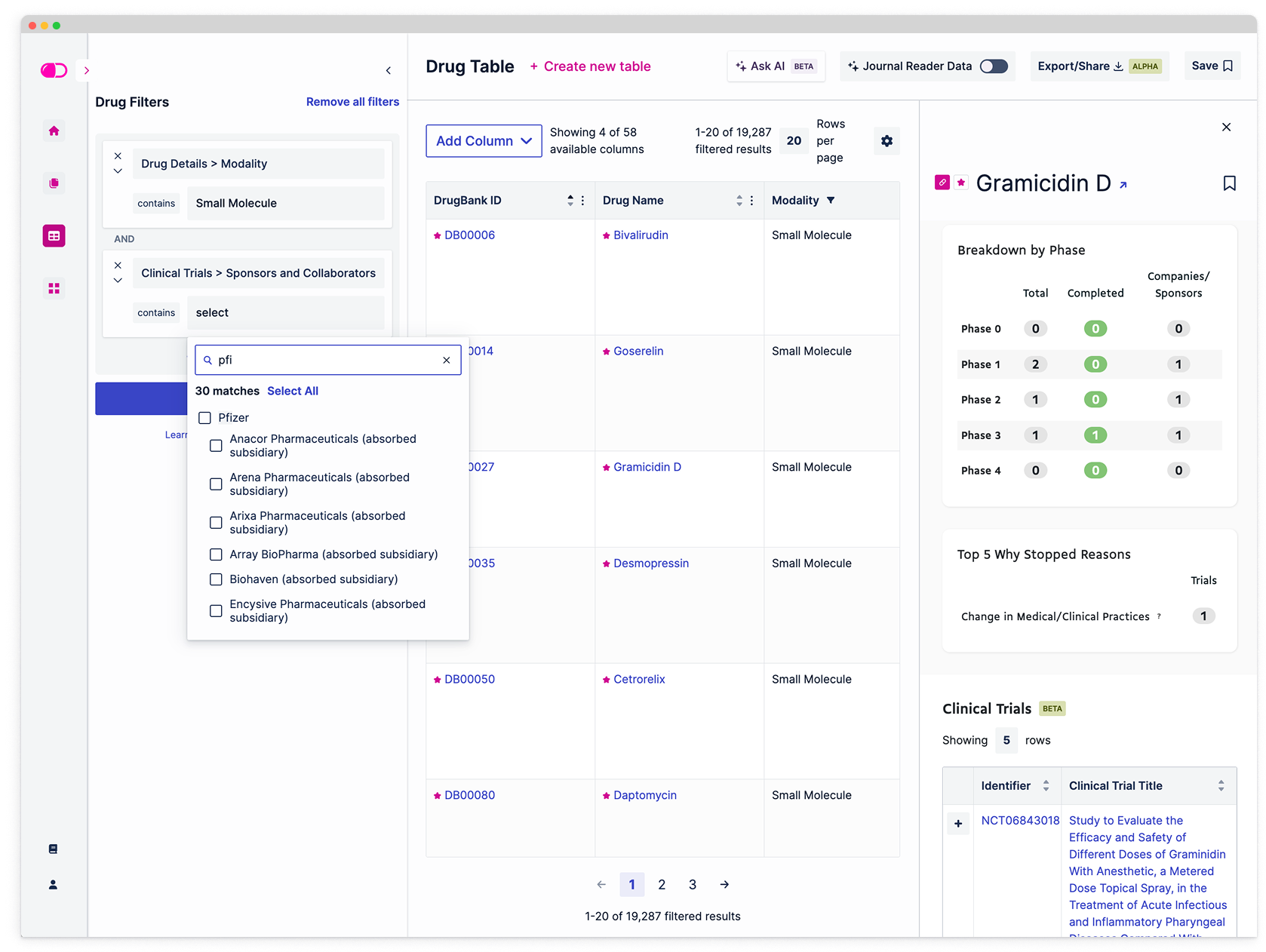Open the sponsors select value field
This screenshot has height=952, width=1266.
(286, 312)
